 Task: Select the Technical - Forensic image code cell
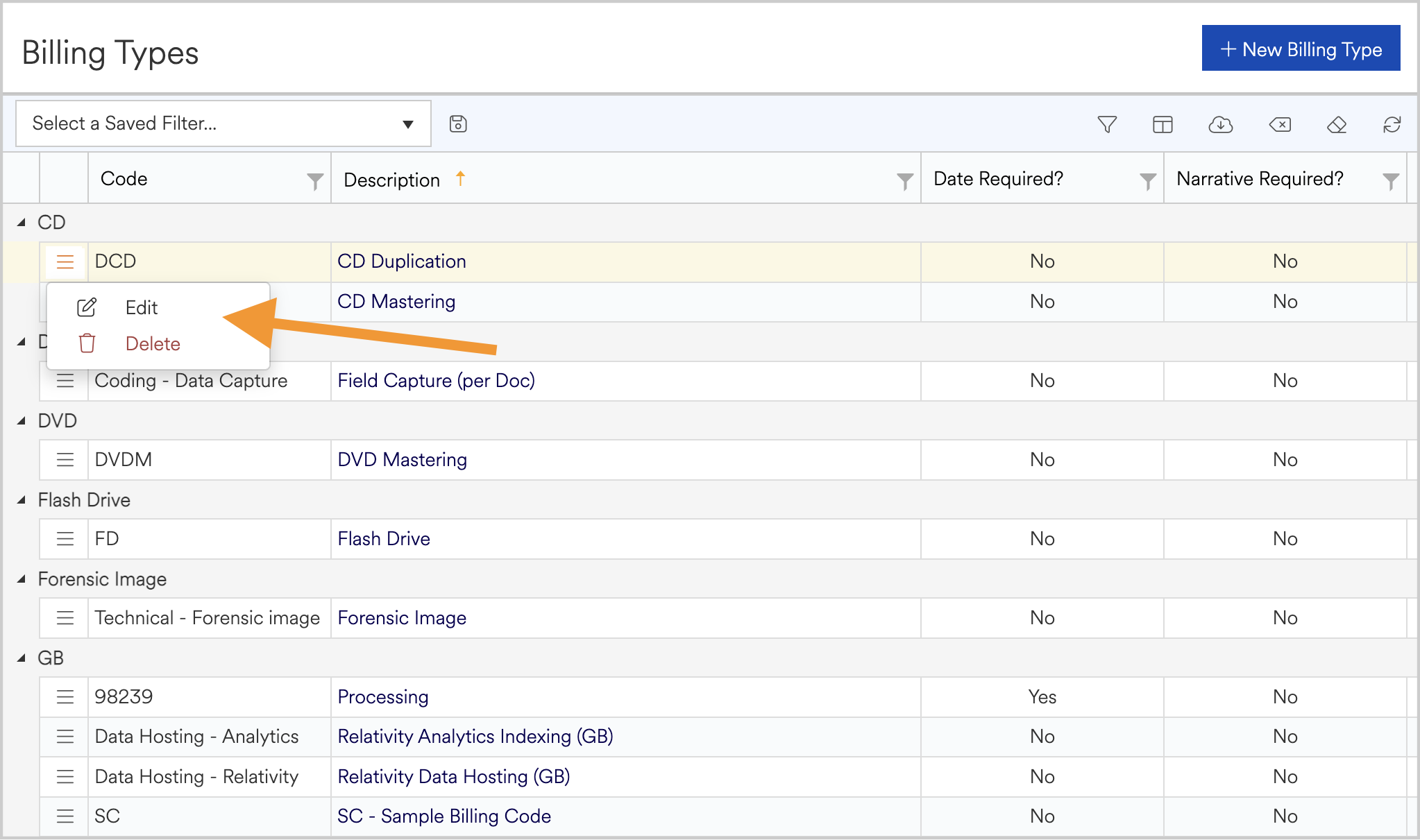tap(210, 618)
